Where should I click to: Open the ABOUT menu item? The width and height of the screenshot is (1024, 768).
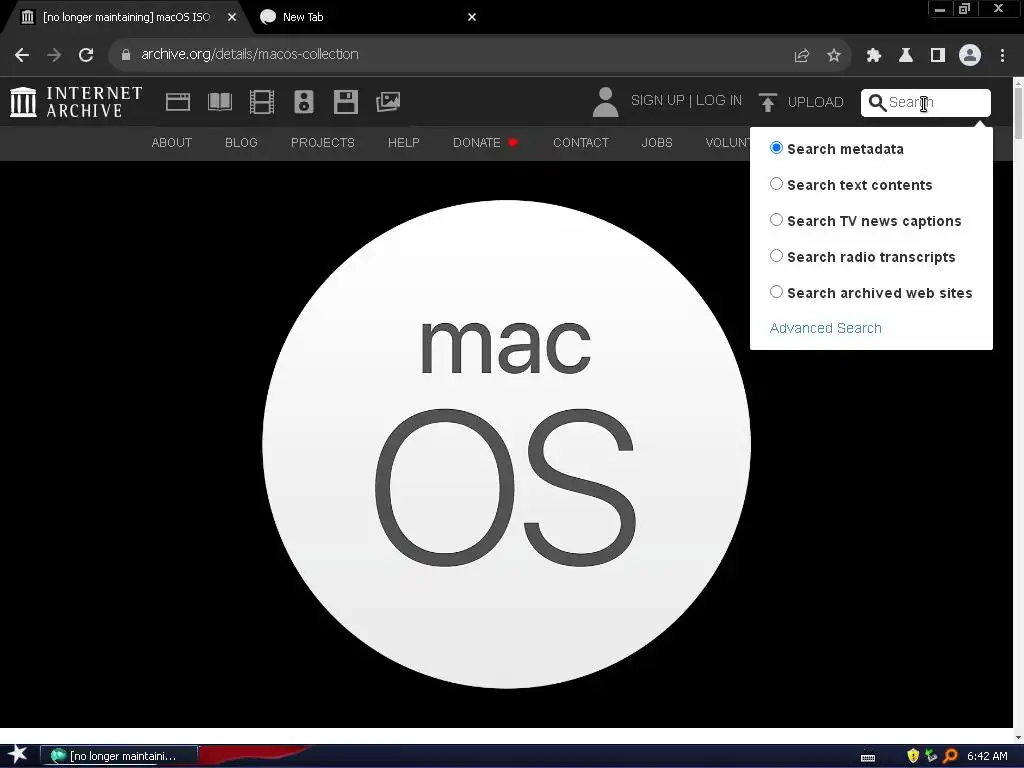coord(172,142)
